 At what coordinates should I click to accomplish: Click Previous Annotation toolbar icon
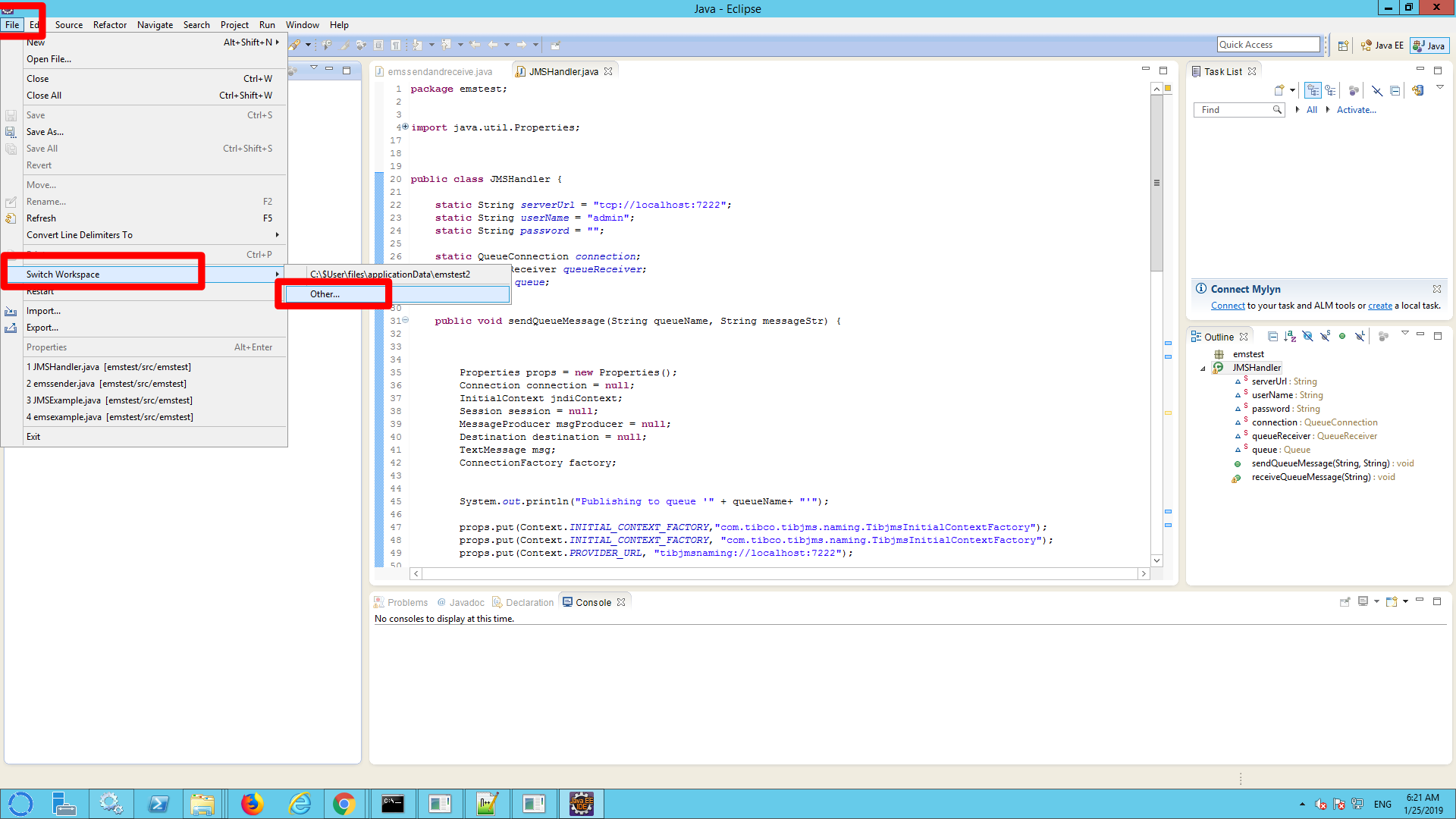447,45
